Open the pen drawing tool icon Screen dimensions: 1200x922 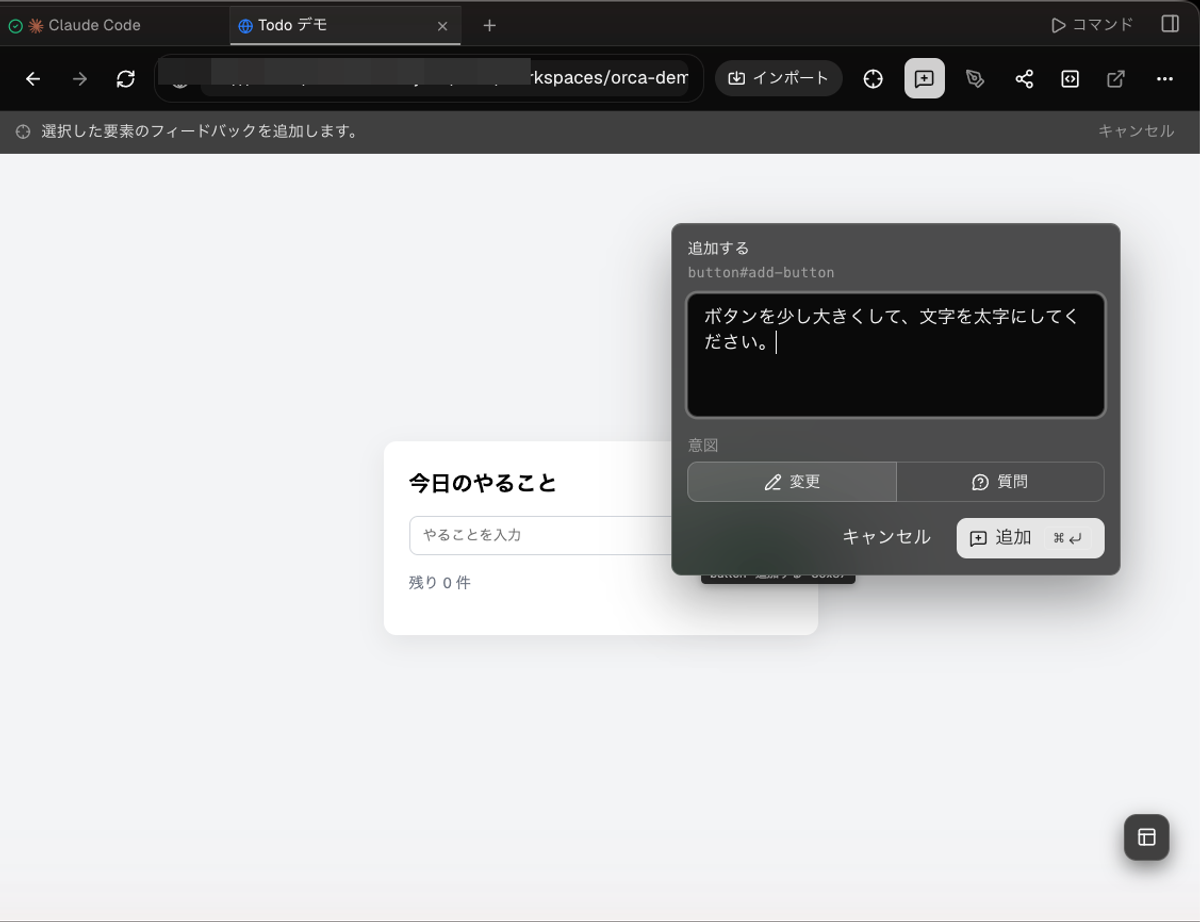click(975, 79)
